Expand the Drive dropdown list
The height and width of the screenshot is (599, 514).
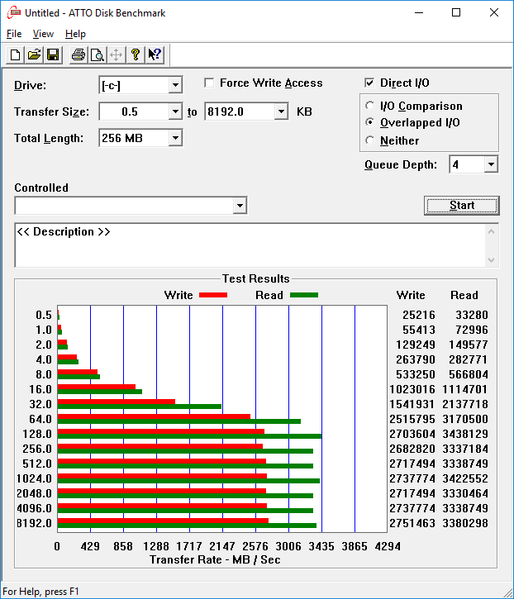point(175,85)
